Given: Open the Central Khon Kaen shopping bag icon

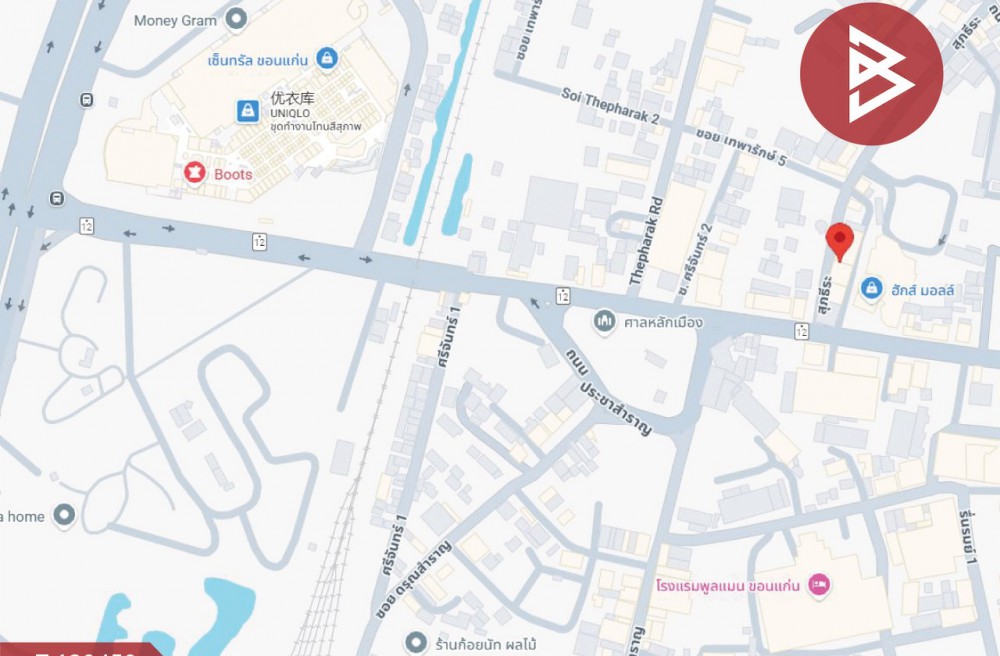Looking at the screenshot, I should [x=327, y=58].
